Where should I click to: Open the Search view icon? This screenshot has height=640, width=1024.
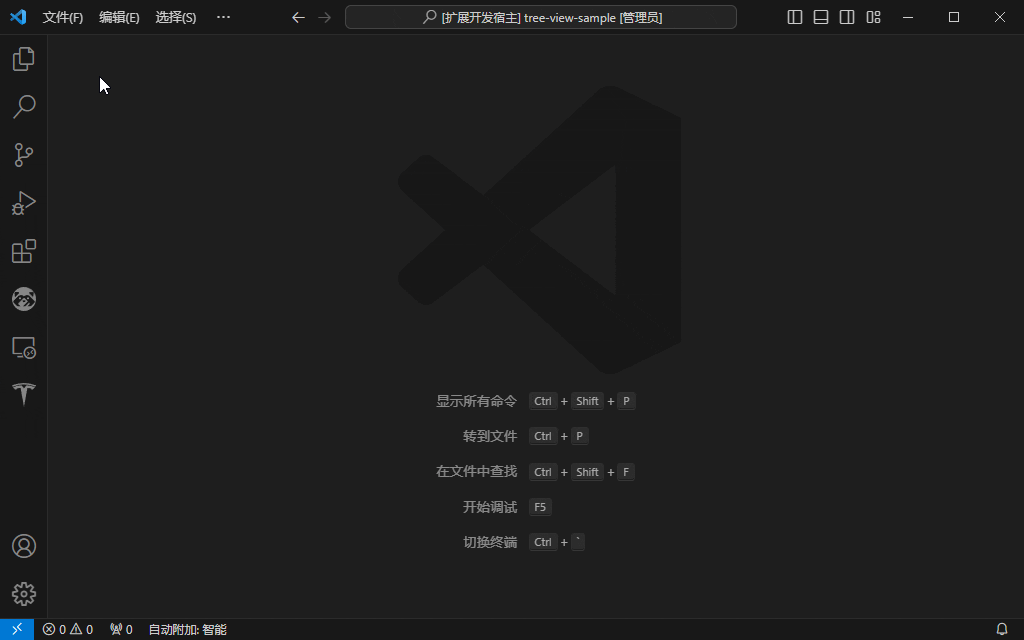coord(23,106)
